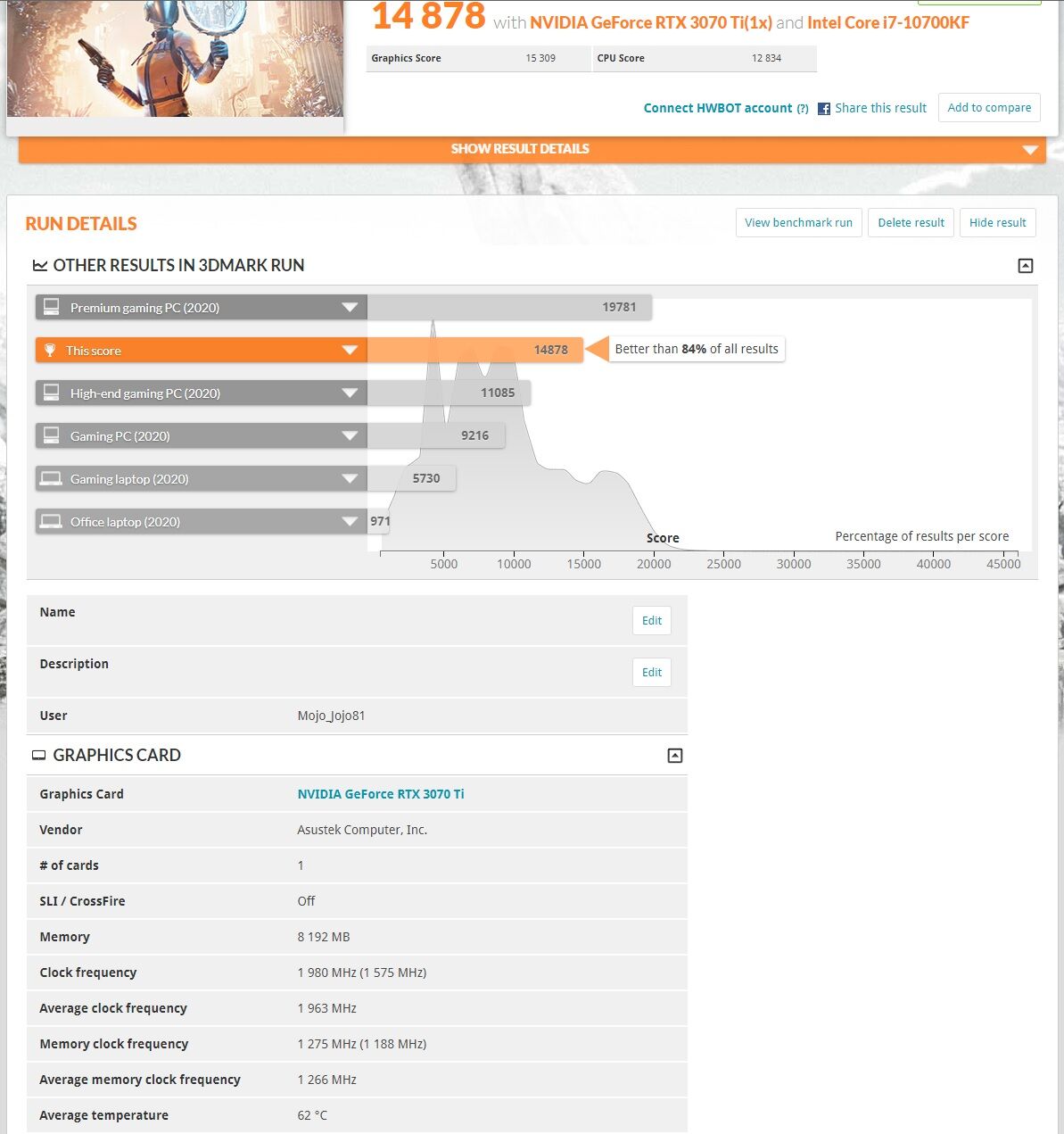This screenshot has height=1134, width=1064.
Task: Click the CPU Score value 12 834
Action: tap(766, 58)
